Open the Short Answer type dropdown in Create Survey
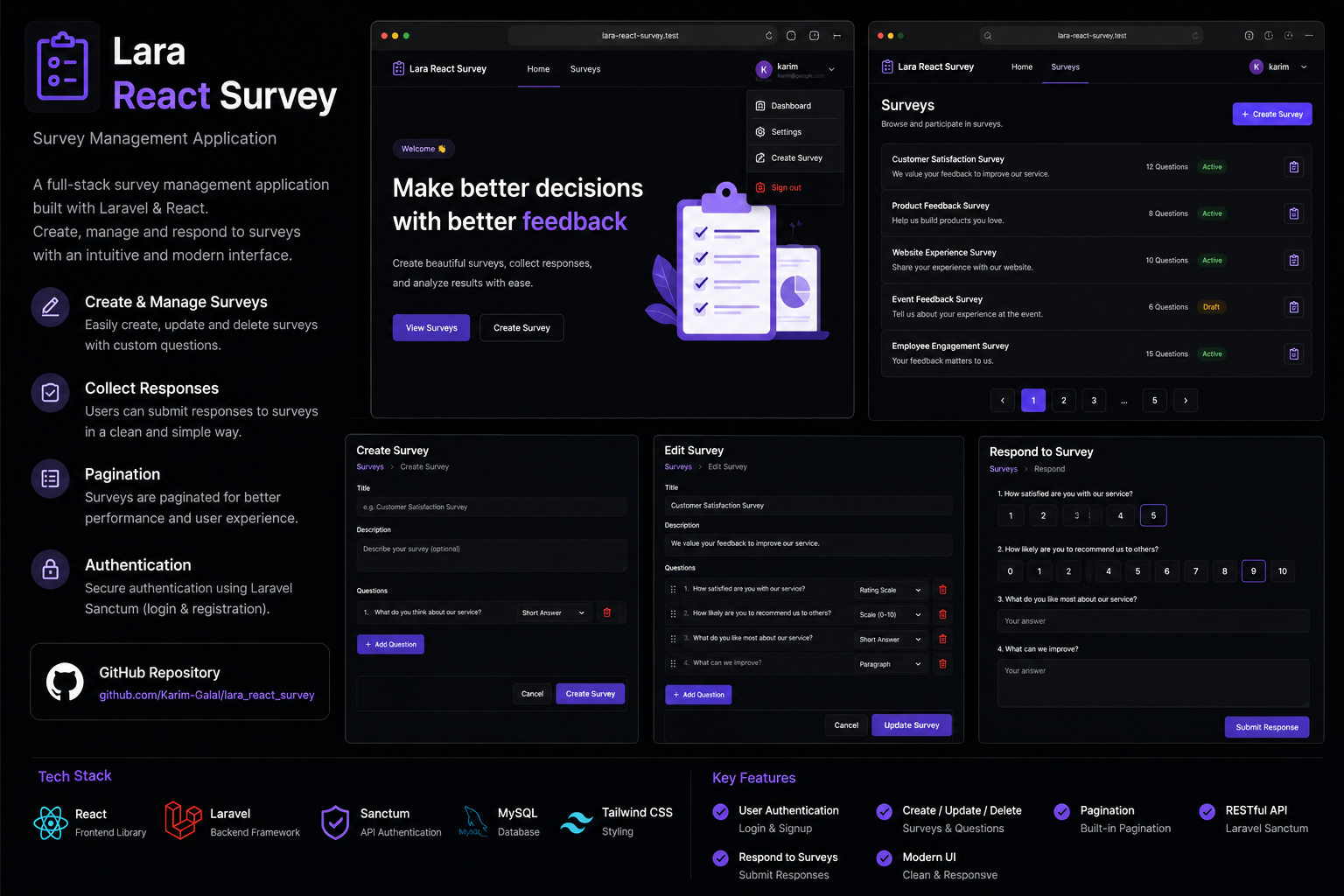1344x896 pixels. tap(553, 612)
